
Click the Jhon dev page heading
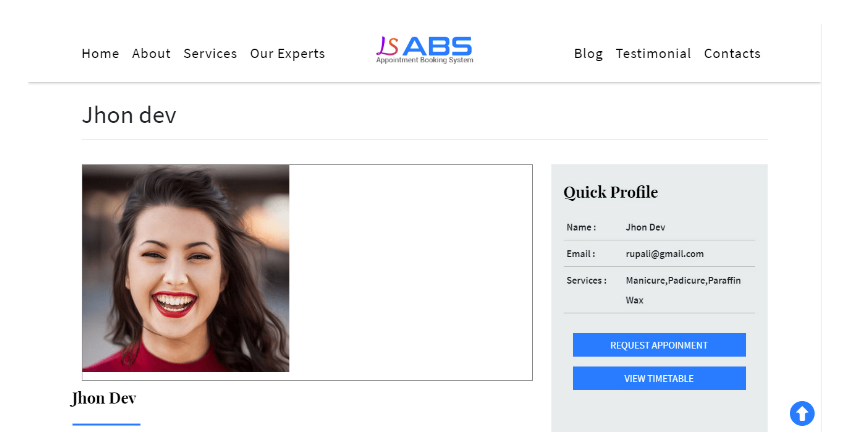pyautogui.click(x=129, y=115)
